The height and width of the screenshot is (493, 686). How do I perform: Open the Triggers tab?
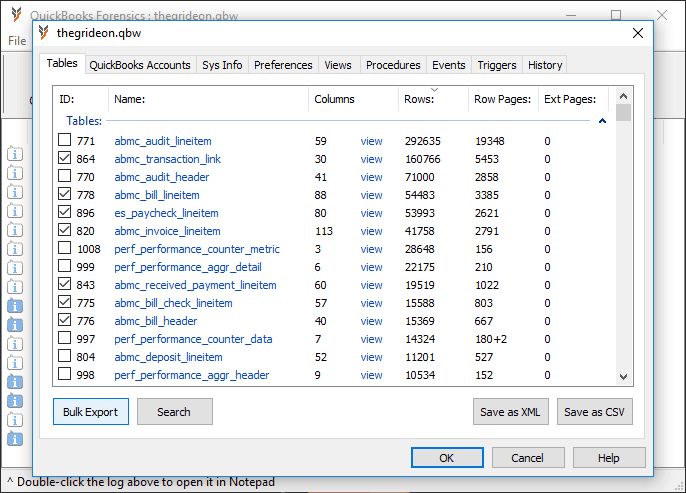497,65
